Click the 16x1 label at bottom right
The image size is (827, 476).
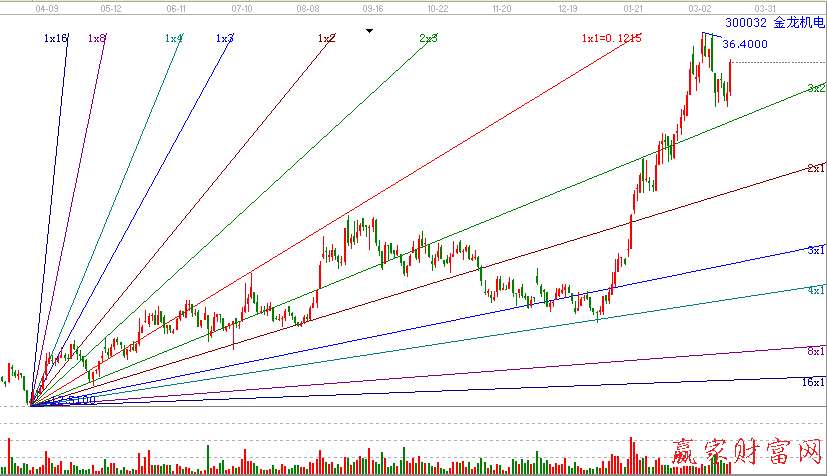point(813,382)
